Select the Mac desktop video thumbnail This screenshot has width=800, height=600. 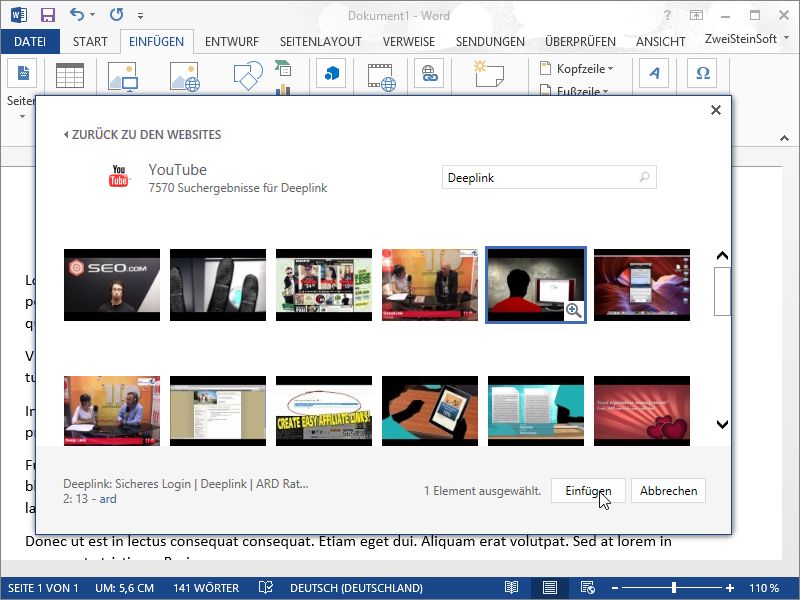click(x=642, y=285)
